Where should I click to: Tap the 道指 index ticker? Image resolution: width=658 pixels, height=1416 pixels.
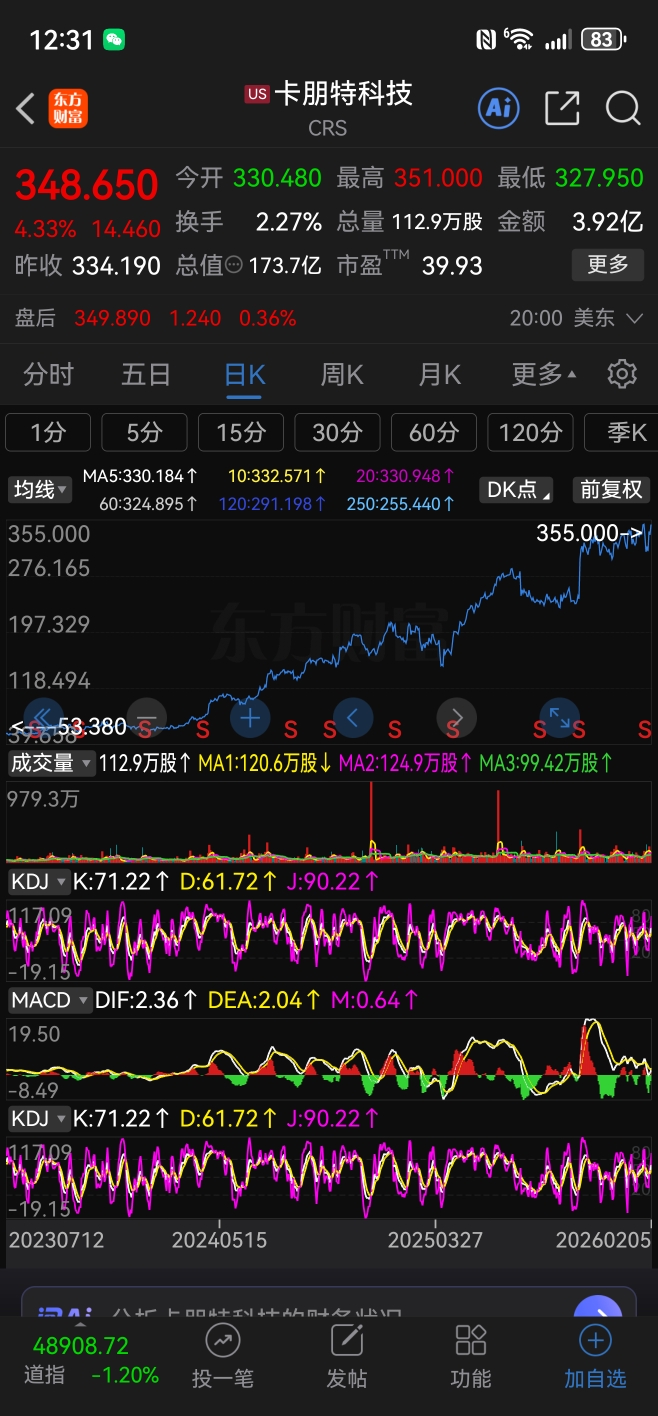(x=91, y=1361)
